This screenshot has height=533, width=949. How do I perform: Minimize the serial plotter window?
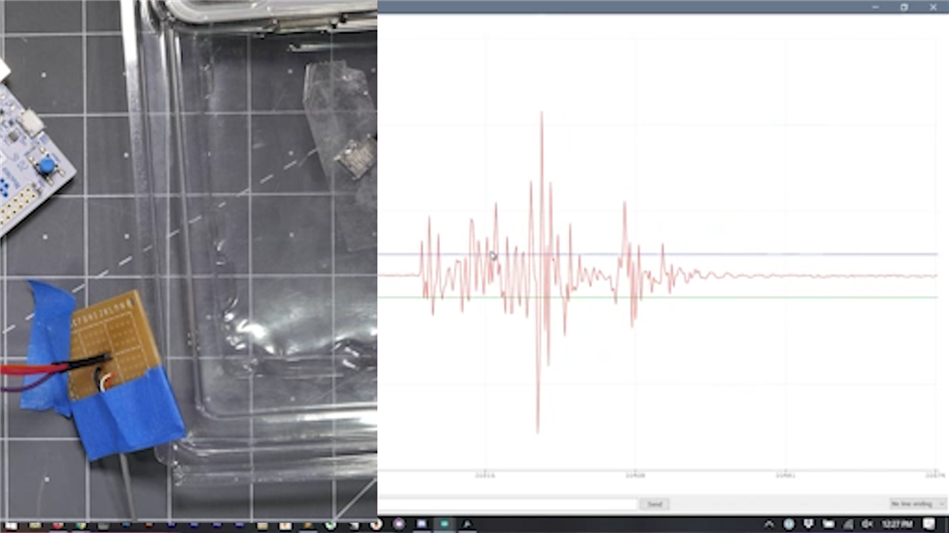click(876, 7)
